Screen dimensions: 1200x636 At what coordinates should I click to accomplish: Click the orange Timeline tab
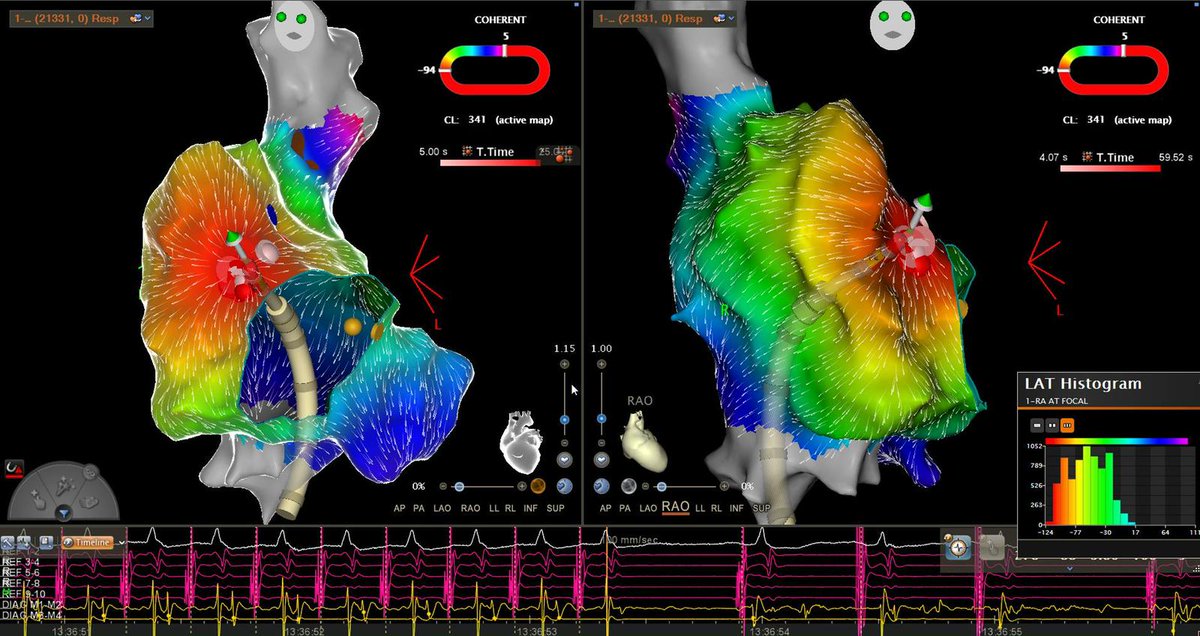87,542
